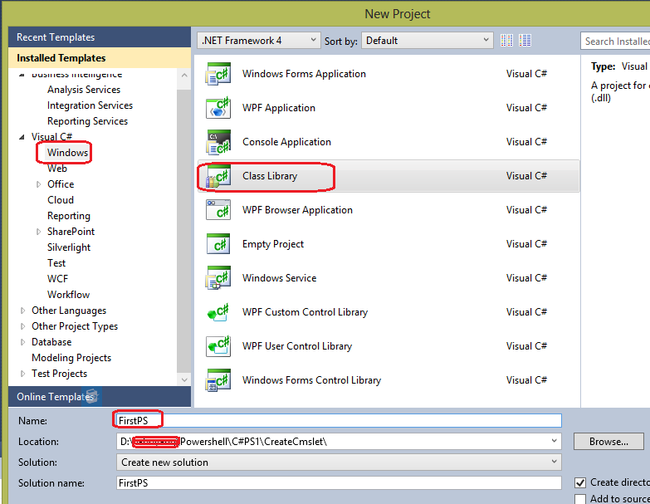Click the Browse... button
The height and width of the screenshot is (504, 650).
pos(609,441)
